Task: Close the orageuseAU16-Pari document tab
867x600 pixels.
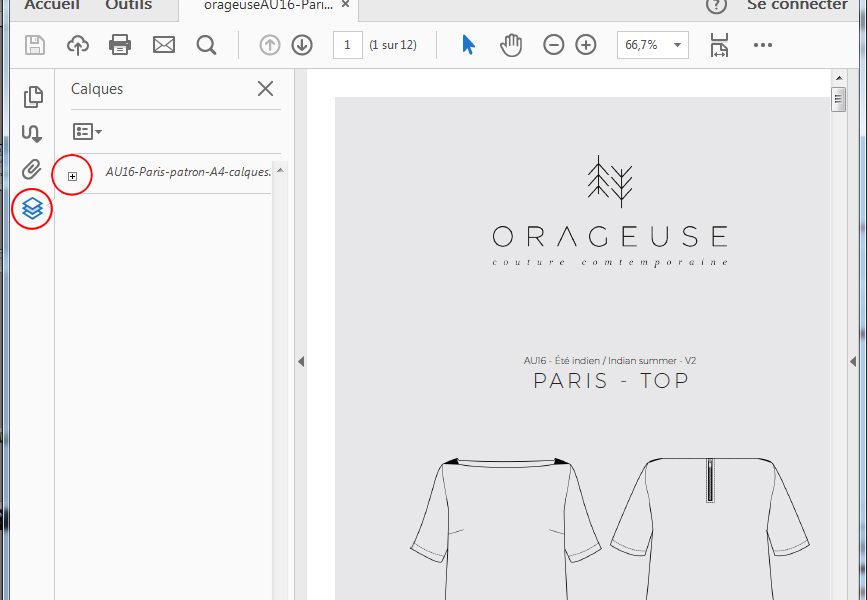Action: pyautogui.click(x=345, y=4)
